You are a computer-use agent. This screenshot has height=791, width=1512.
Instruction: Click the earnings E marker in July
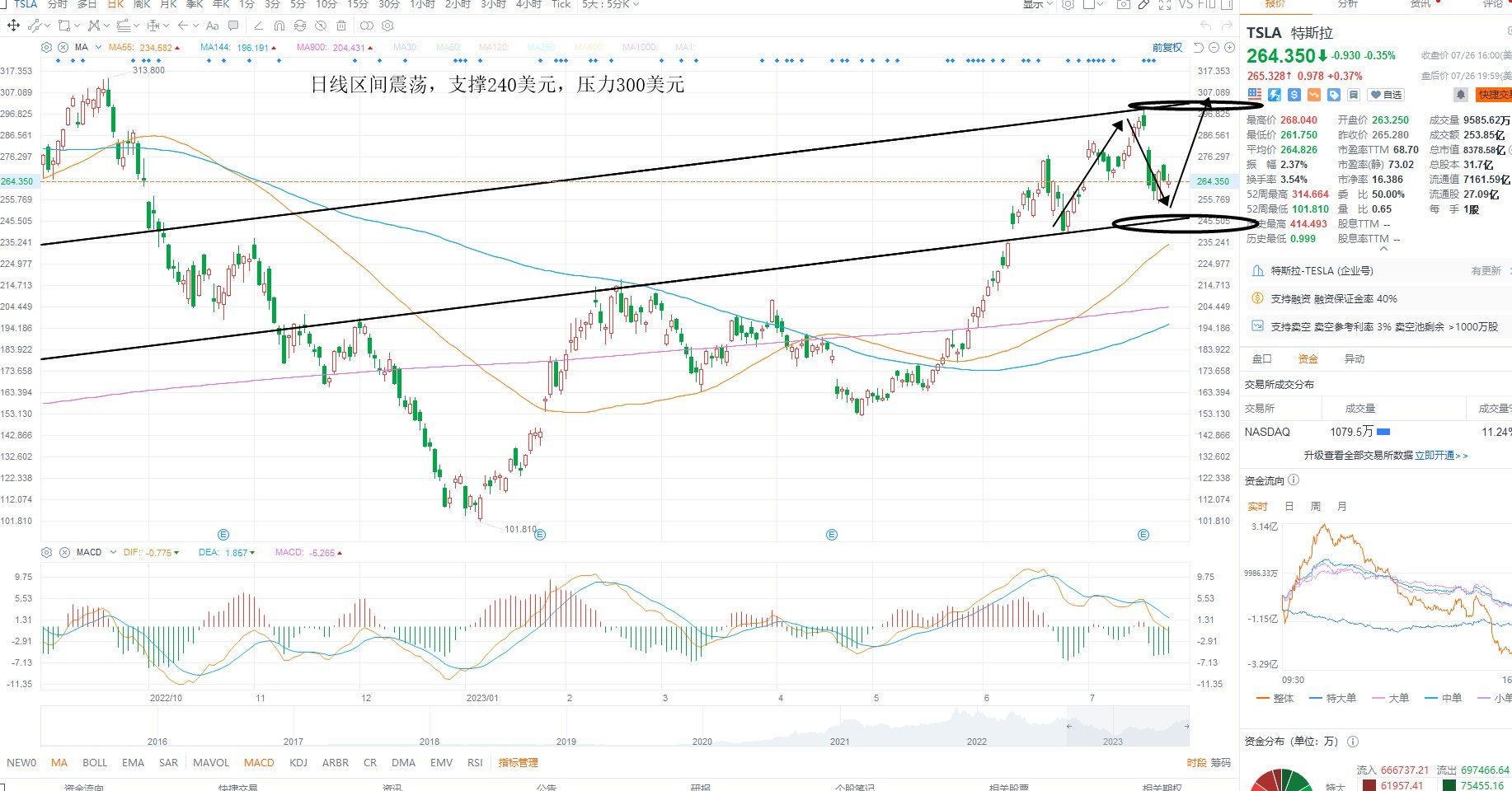pyautogui.click(x=1143, y=535)
